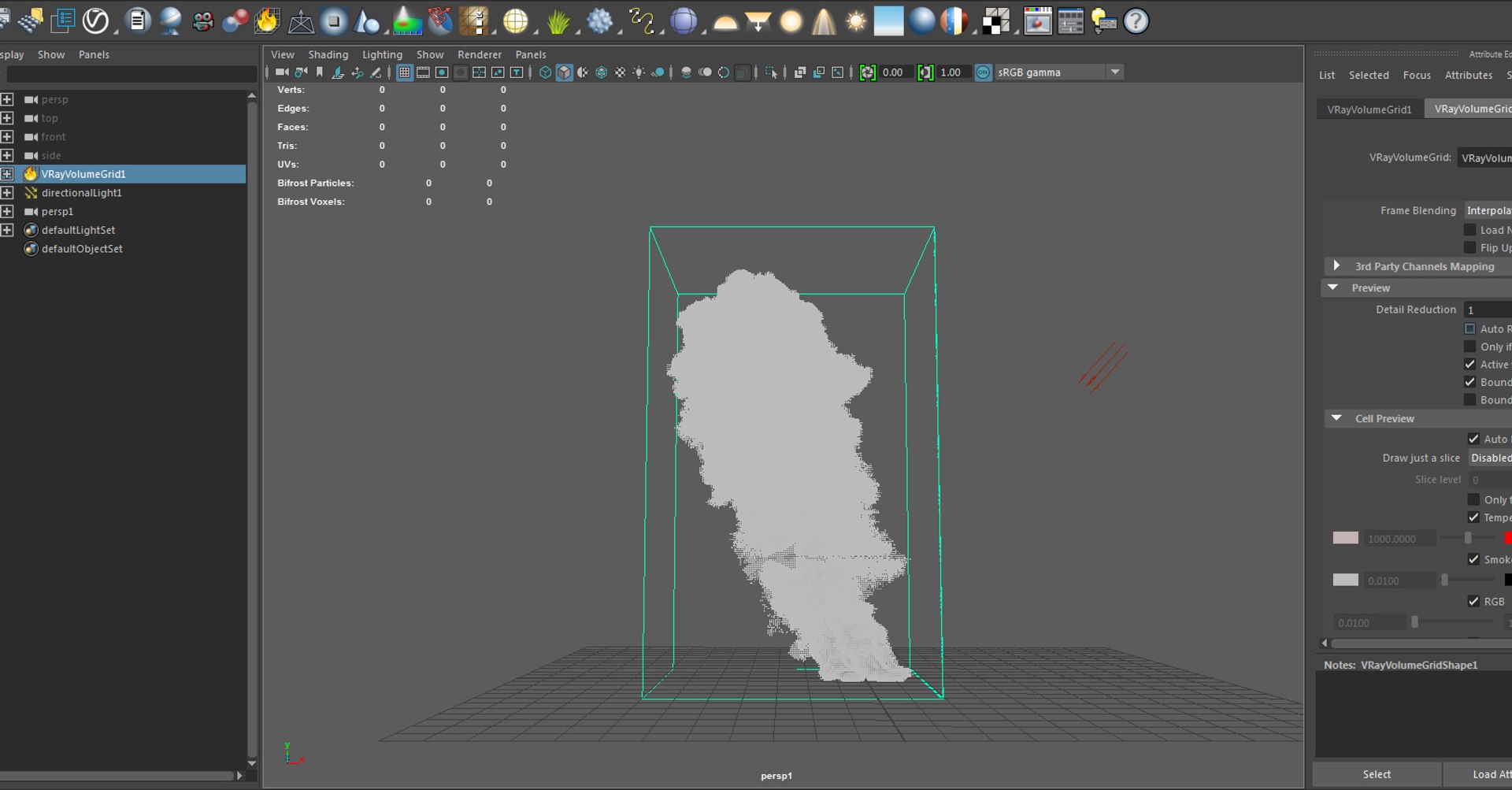Open the Draw just a slice dropdown
This screenshot has width=1512, height=790.
(1490, 458)
